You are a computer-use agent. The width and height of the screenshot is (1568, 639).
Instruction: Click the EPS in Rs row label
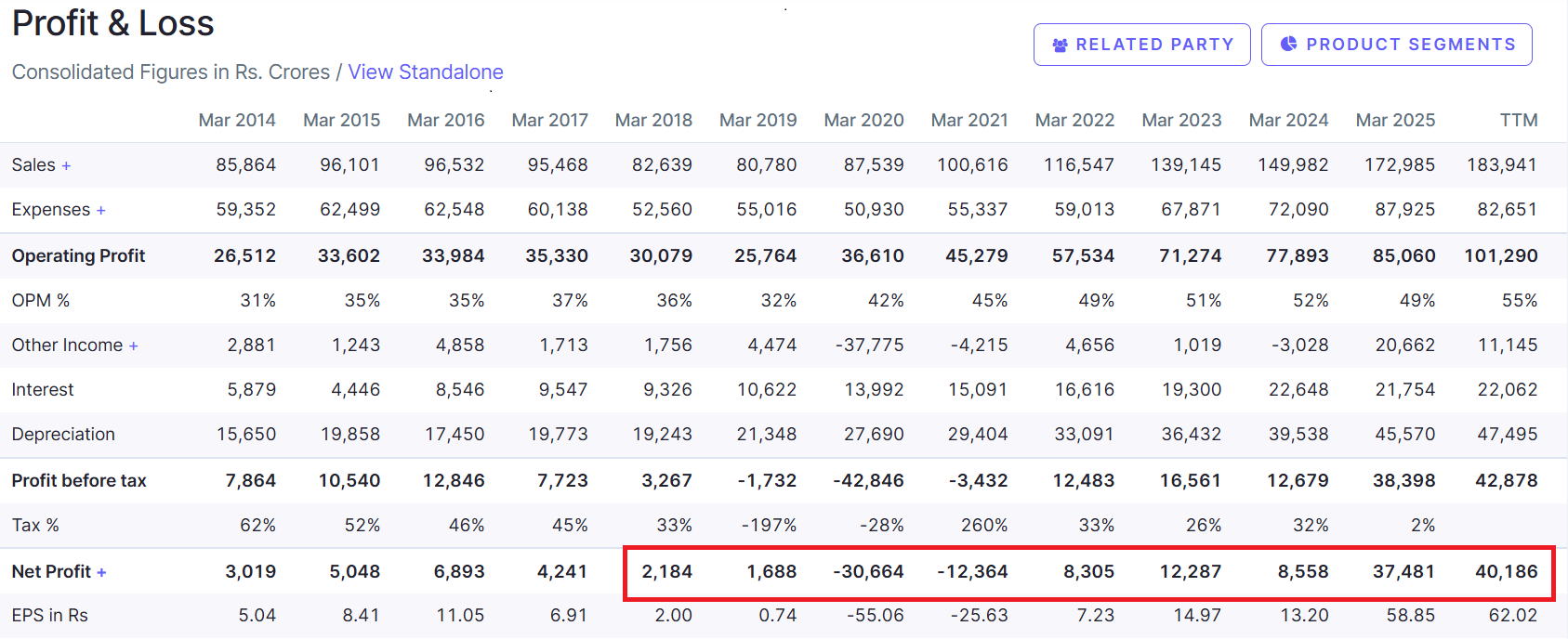(x=49, y=616)
